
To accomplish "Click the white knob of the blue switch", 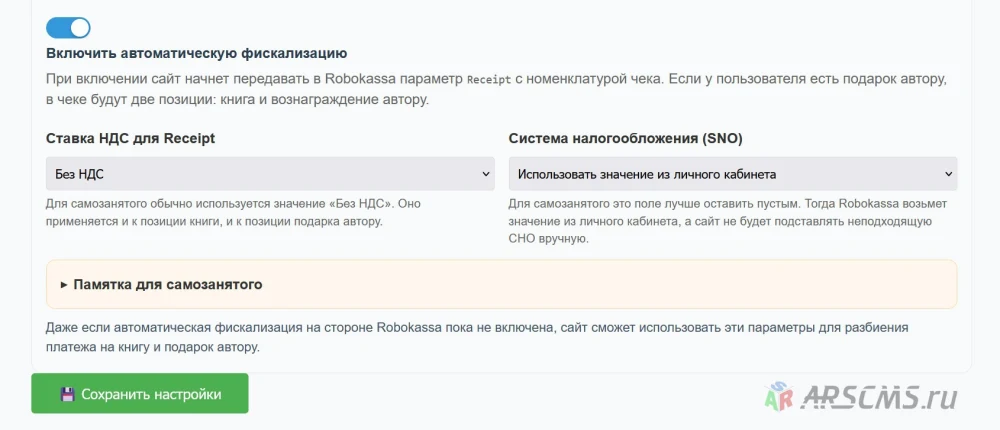I will [79, 28].
